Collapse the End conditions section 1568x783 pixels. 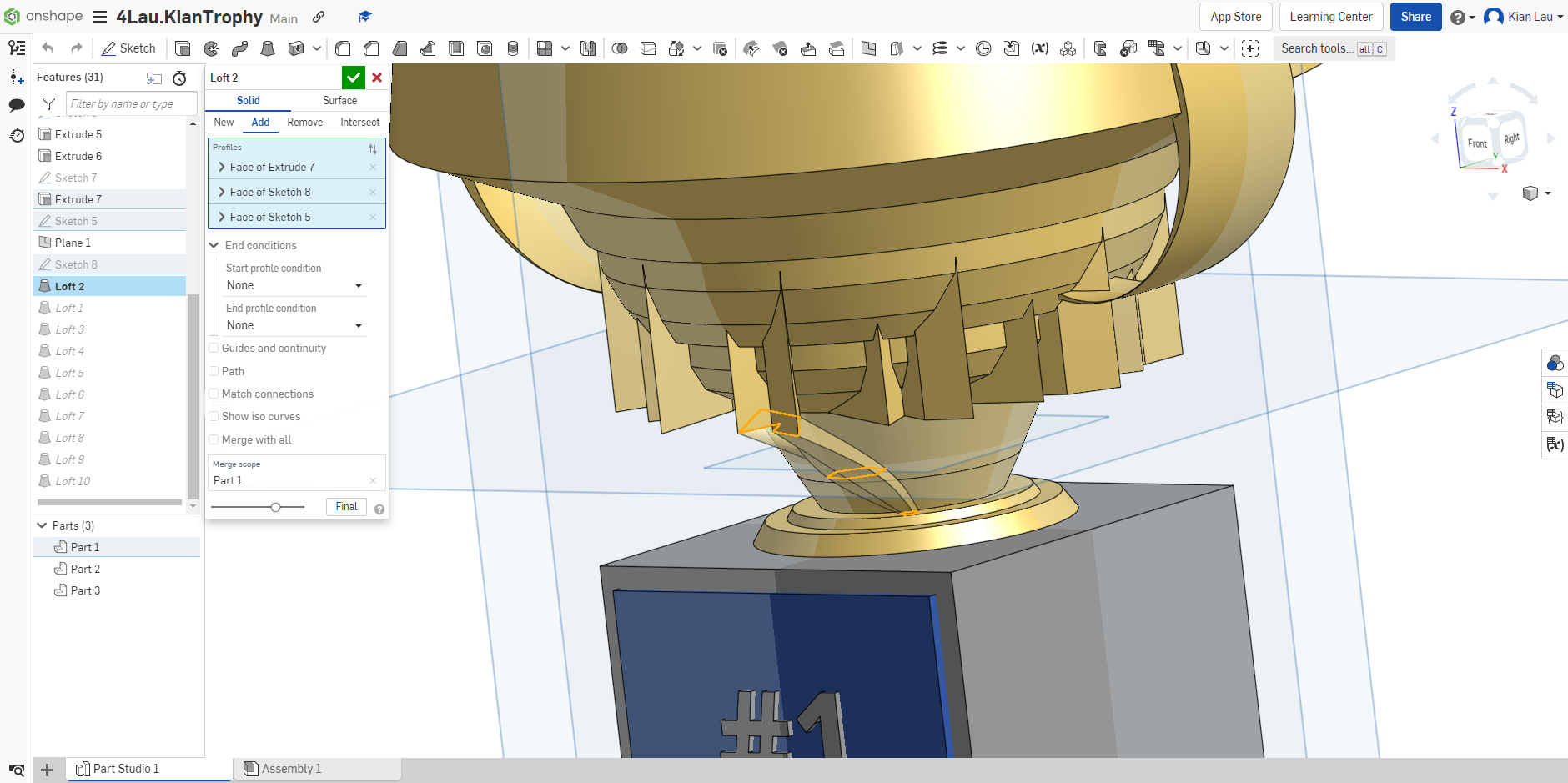pyautogui.click(x=214, y=245)
